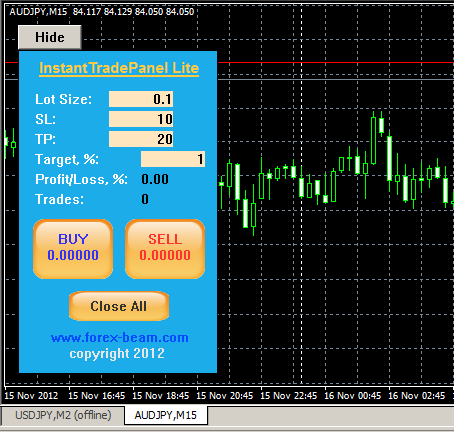Select the SL value field
Image resolution: width=454 pixels, height=432 pixels.
click(141, 119)
